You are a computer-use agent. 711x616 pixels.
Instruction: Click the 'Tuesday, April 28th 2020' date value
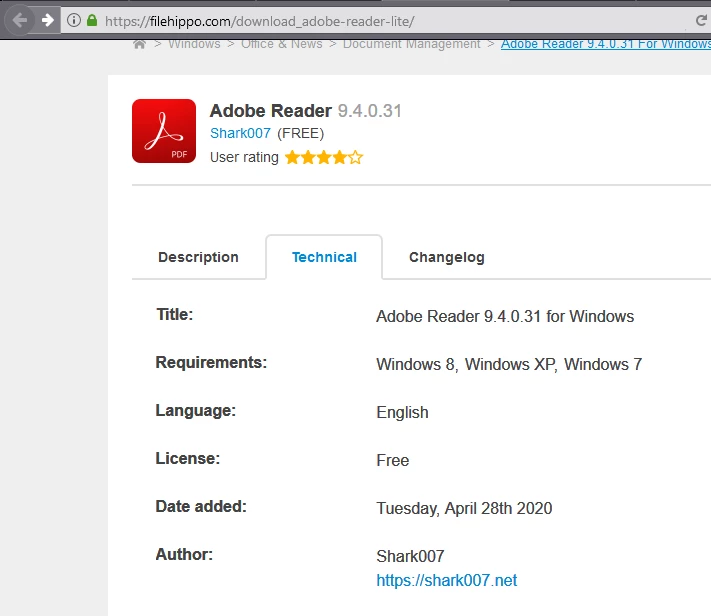(x=464, y=508)
